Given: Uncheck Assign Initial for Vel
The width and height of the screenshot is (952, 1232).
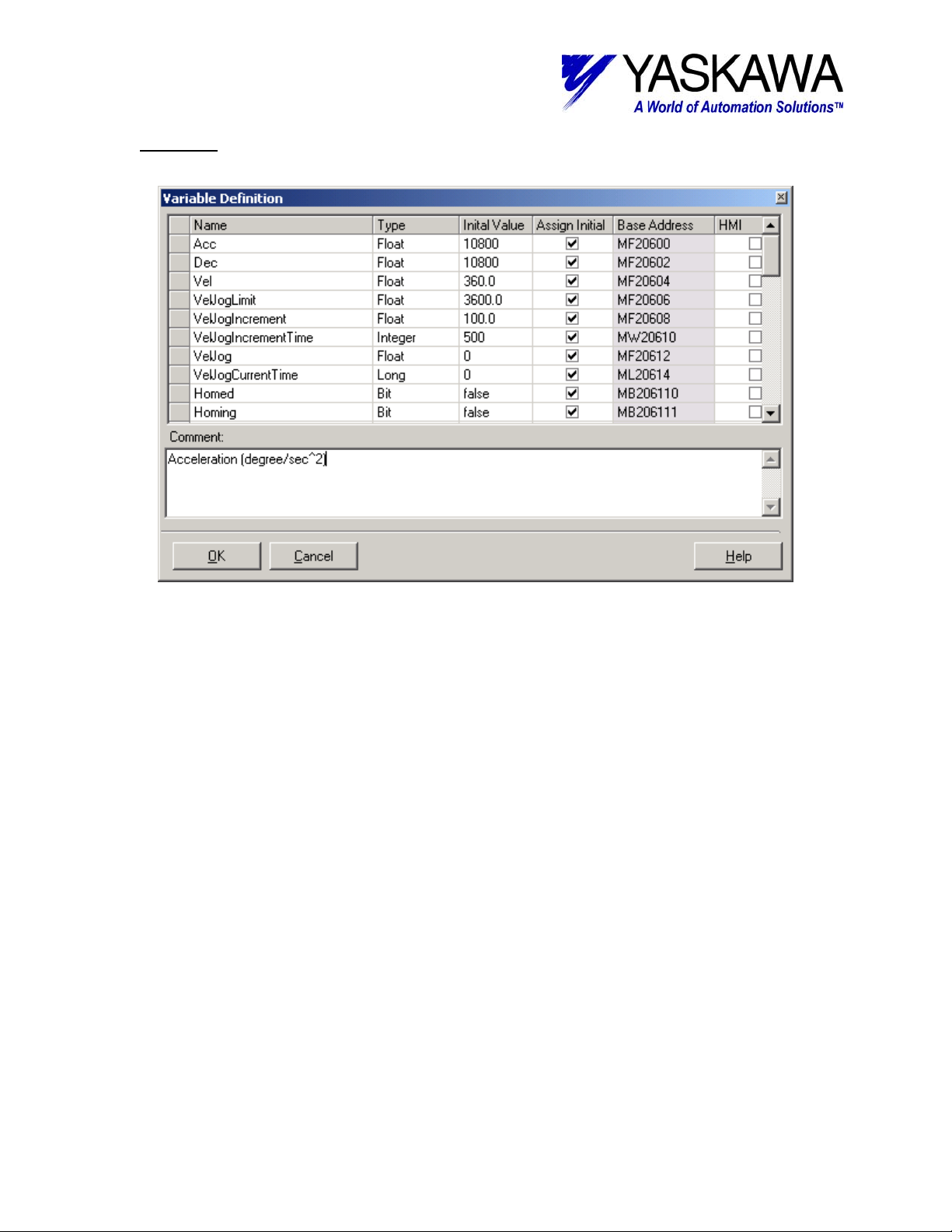Looking at the screenshot, I should click(x=572, y=281).
